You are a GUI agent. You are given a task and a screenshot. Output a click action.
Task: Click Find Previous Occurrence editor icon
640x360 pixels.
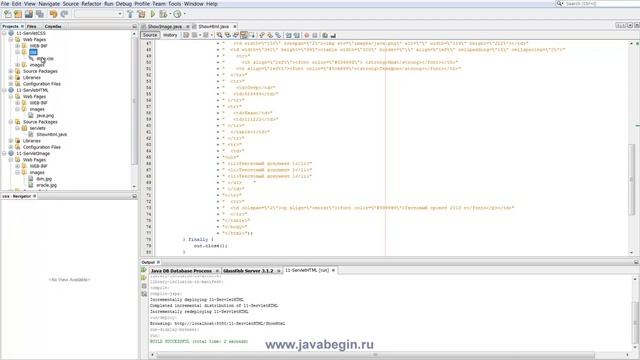pos(227,35)
